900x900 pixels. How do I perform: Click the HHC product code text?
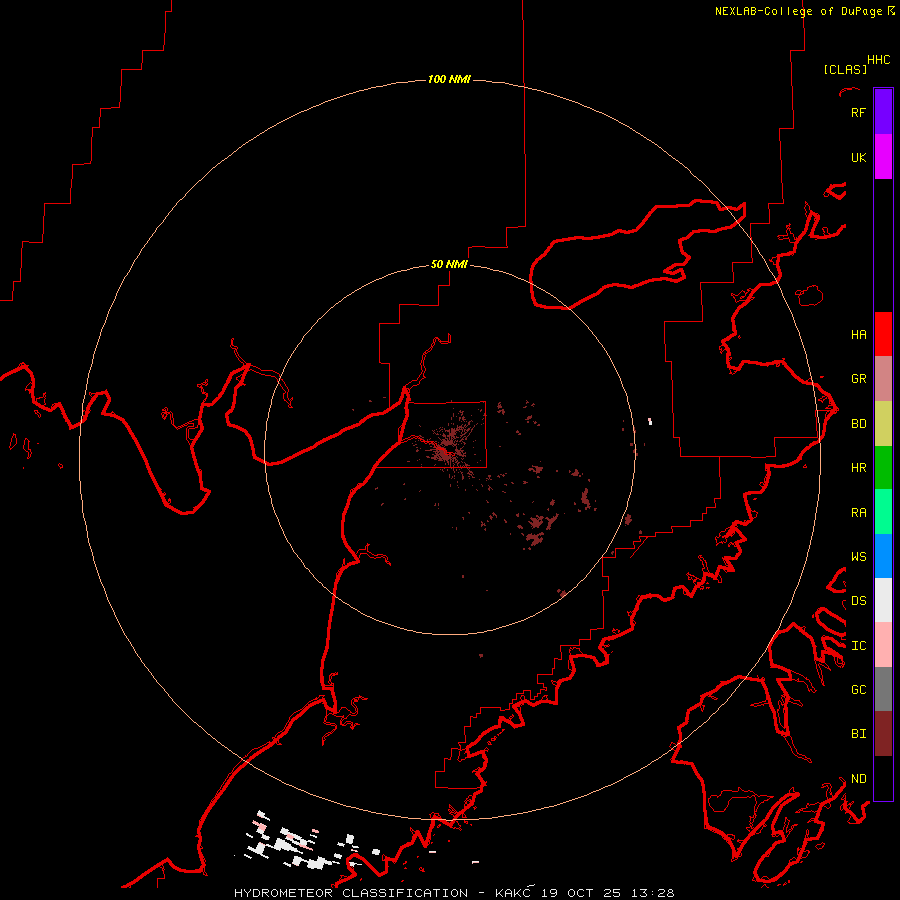click(879, 60)
